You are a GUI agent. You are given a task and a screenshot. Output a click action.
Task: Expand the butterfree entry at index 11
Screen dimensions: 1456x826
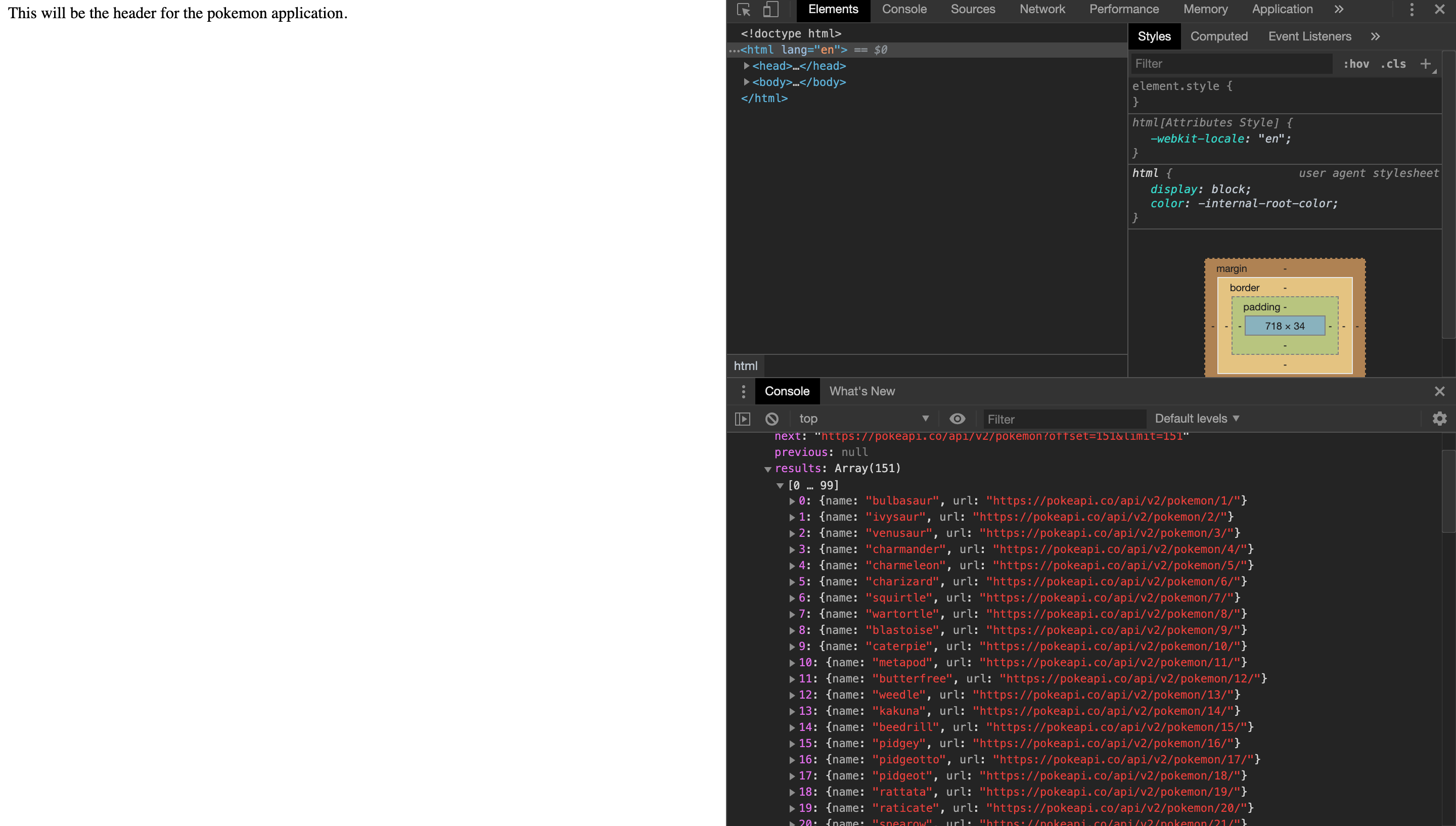[x=792, y=679]
